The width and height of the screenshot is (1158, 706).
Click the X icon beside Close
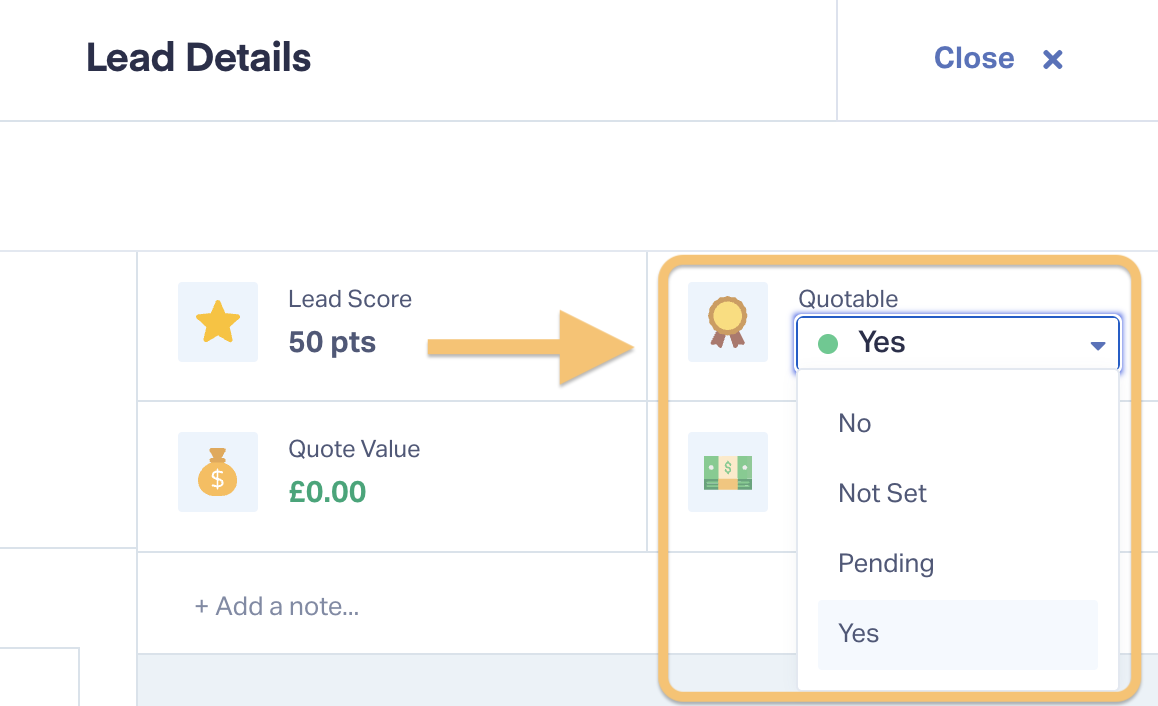click(x=1052, y=59)
